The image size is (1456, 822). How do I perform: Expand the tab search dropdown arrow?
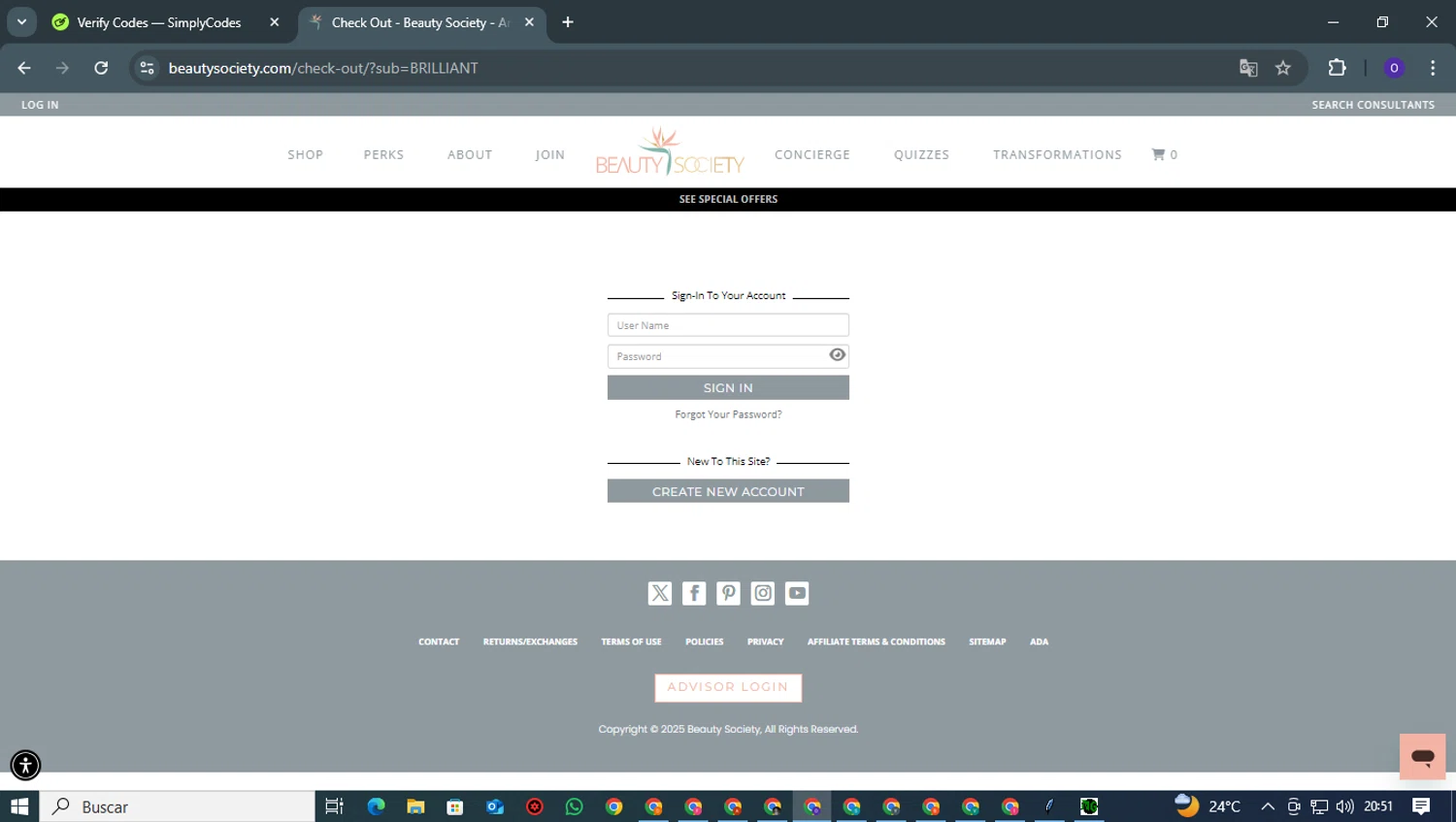[x=21, y=22]
